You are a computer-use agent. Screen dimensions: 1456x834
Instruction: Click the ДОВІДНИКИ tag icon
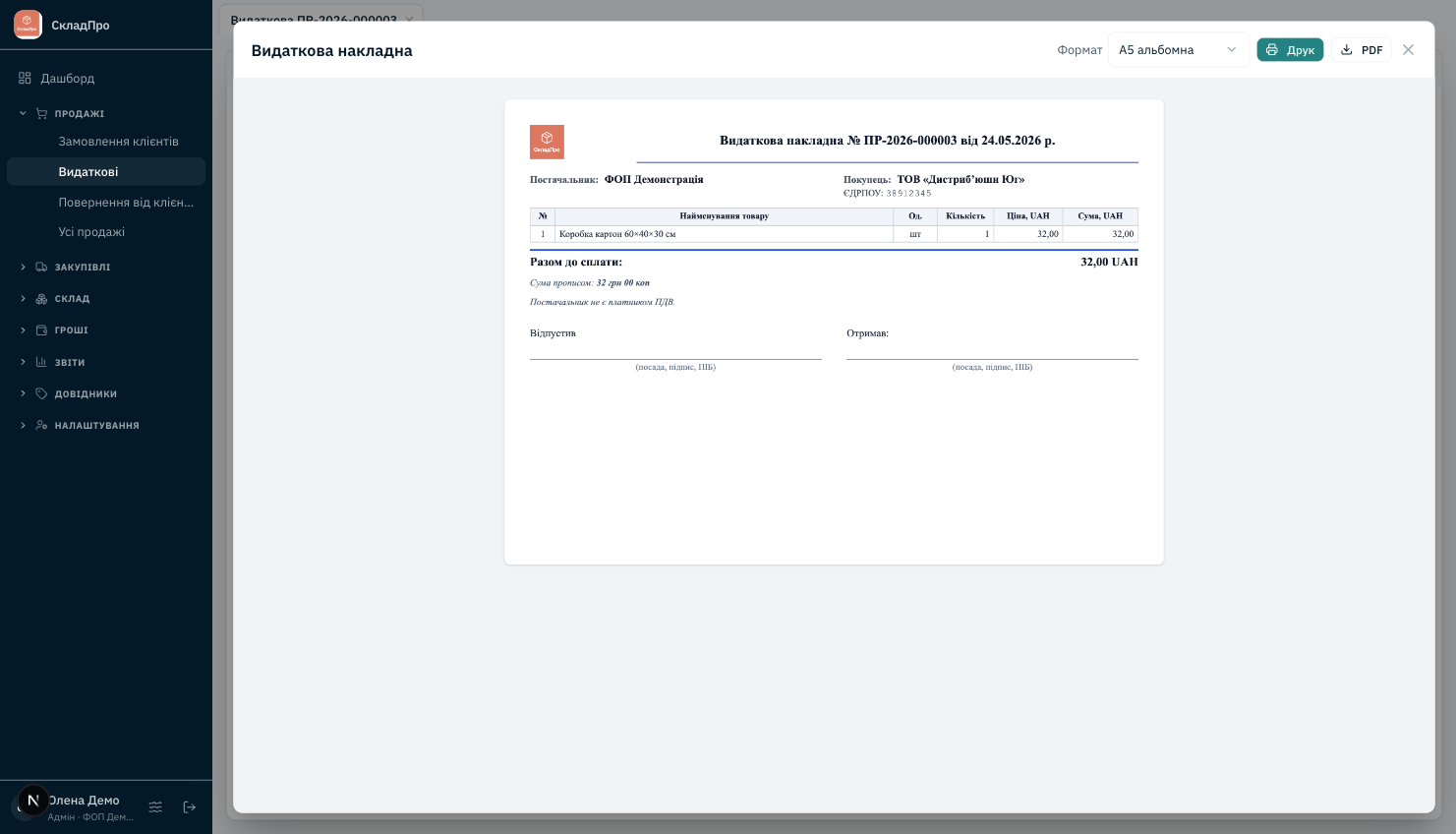(x=41, y=393)
